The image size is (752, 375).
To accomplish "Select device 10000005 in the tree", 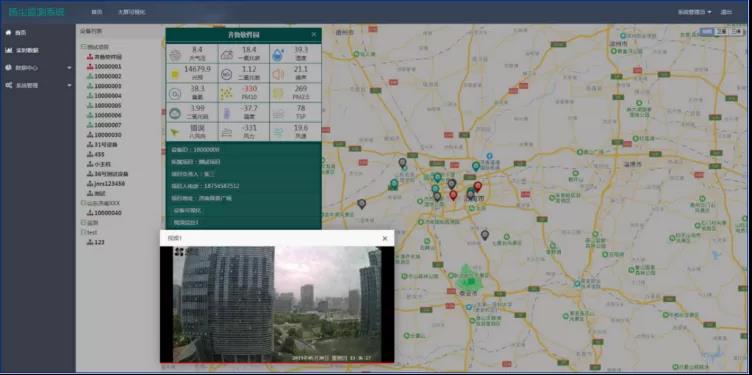I will tap(107, 105).
